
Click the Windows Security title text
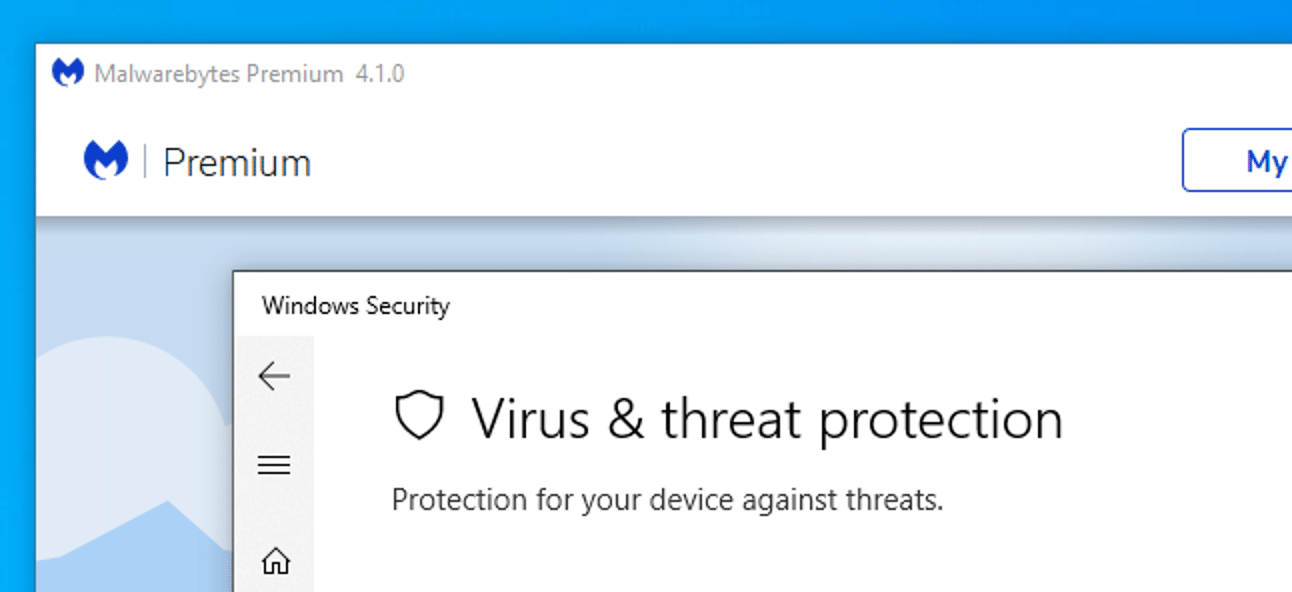[x=356, y=306]
